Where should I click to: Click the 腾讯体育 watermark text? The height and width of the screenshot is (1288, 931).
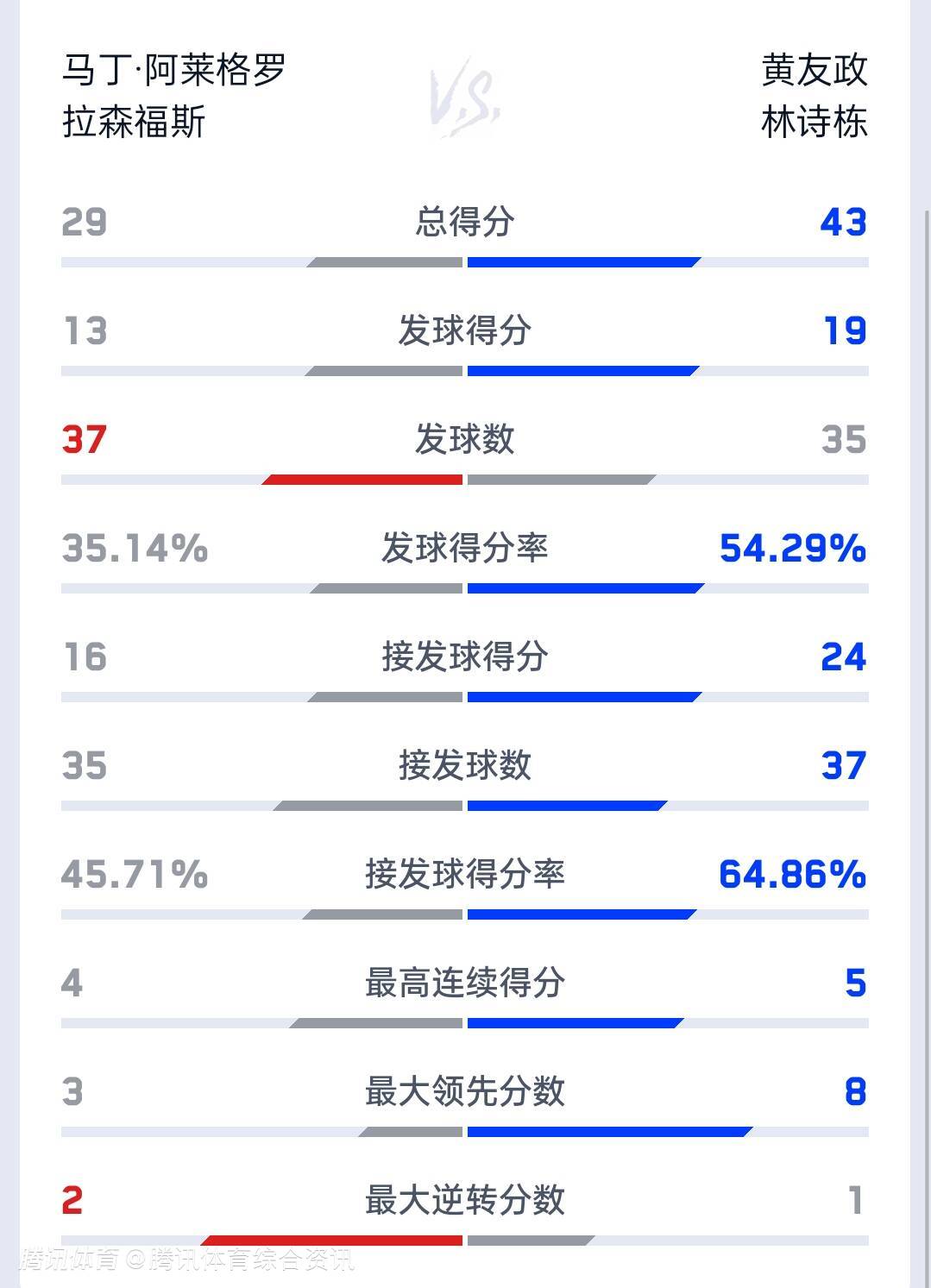pos(69,1260)
